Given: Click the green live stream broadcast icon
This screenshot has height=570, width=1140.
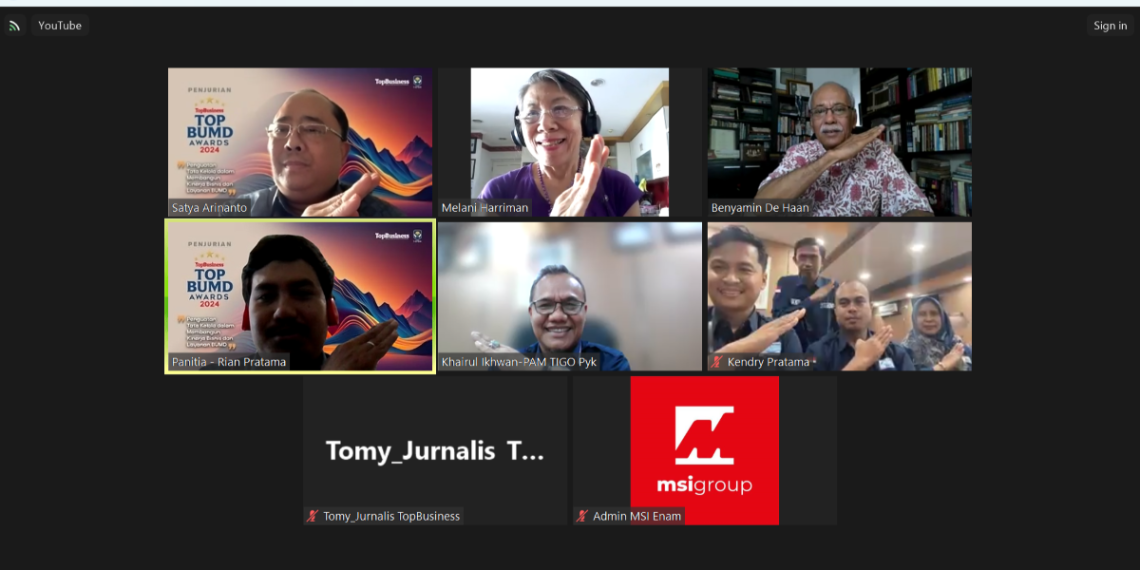Looking at the screenshot, I should [x=15, y=25].
